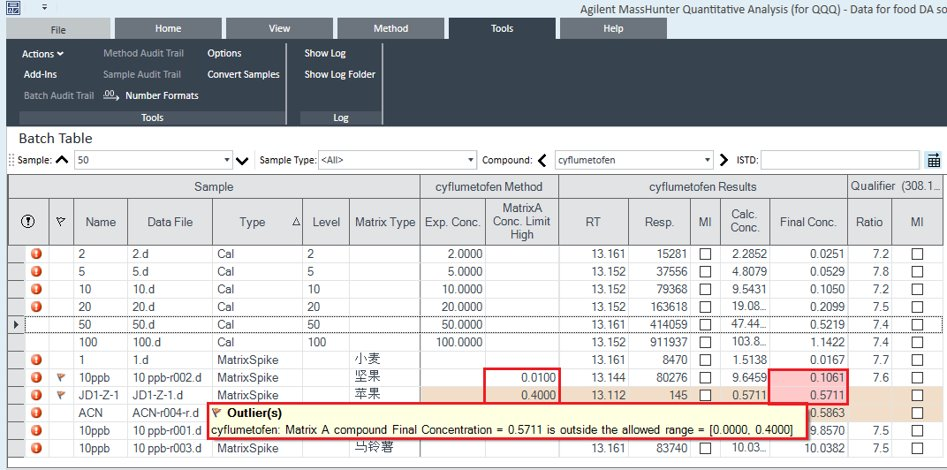This screenshot has width=947, height=470.
Task: Switch to the Home tab
Action: tap(168, 28)
